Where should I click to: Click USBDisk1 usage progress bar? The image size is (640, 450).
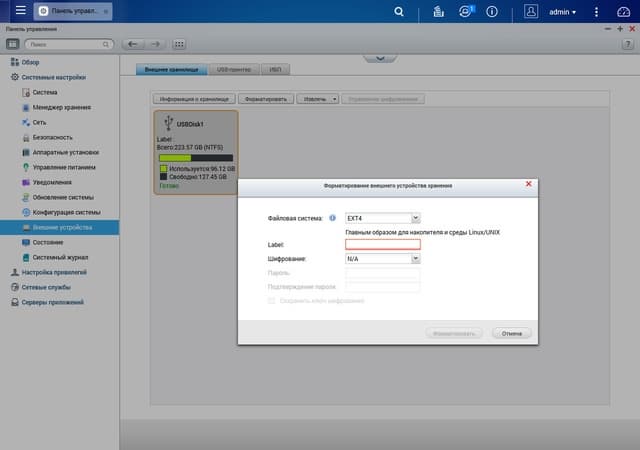click(196, 158)
